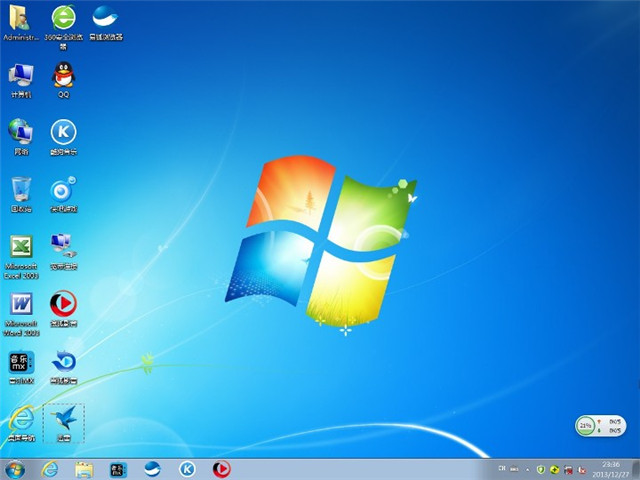Viewport: 640px width, 480px height.
Task: Open Windows Explorer from the taskbar
Action: pos(84,469)
